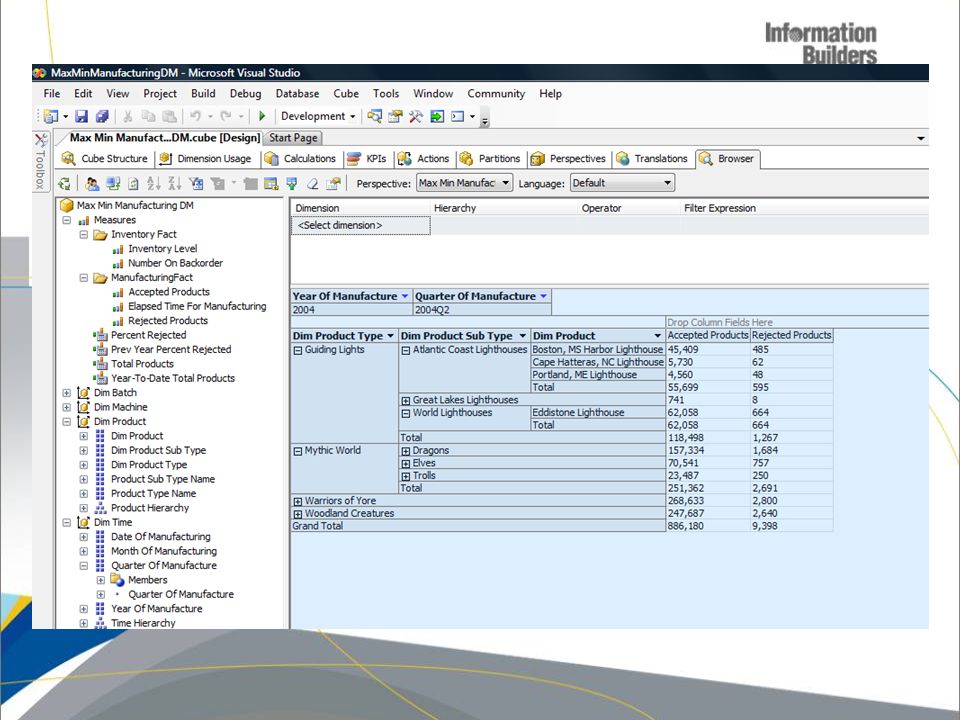Click the Cut scissors icon
Viewport: 960px width, 720px height.
(127, 116)
